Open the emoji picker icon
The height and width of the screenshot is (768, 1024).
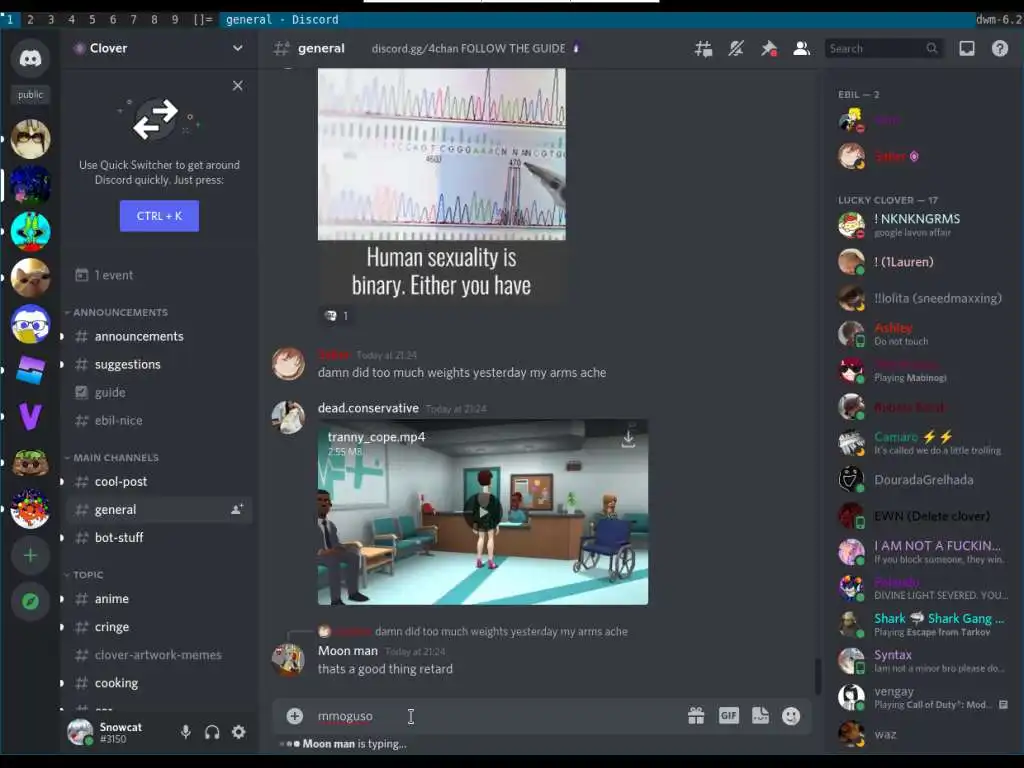coord(791,716)
